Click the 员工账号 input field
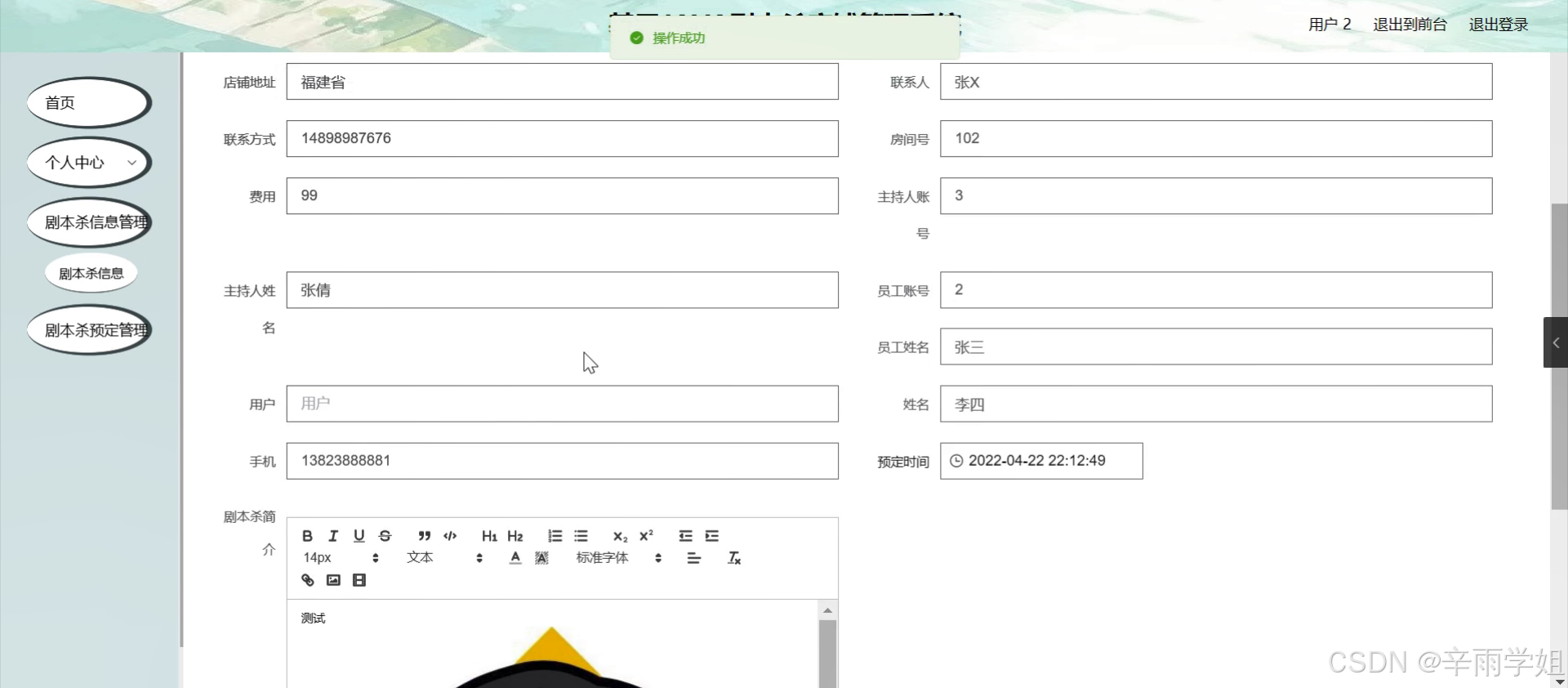The image size is (1568, 688). tap(1216, 290)
